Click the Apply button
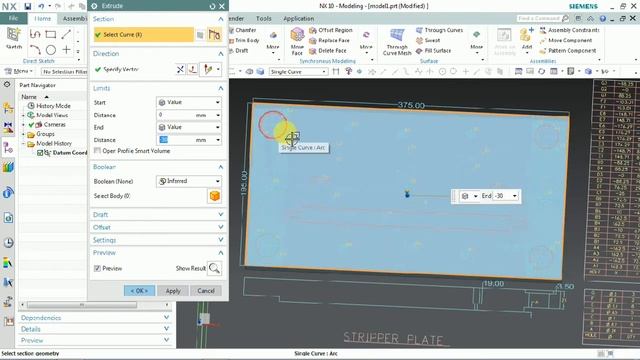This screenshot has height=360, width=640. pos(173,291)
